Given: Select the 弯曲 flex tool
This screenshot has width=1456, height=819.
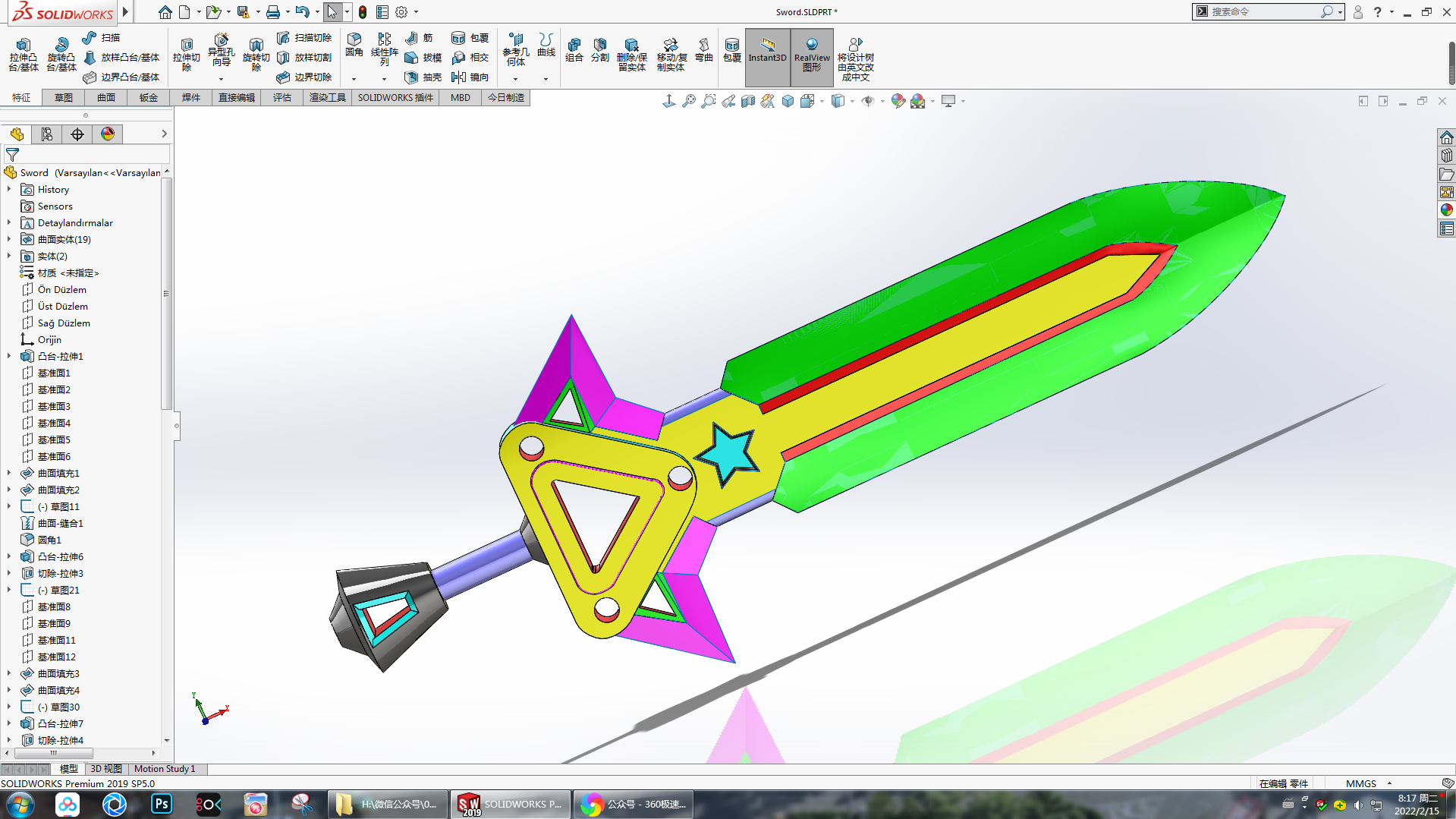Looking at the screenshot, I should click(704, 50).
